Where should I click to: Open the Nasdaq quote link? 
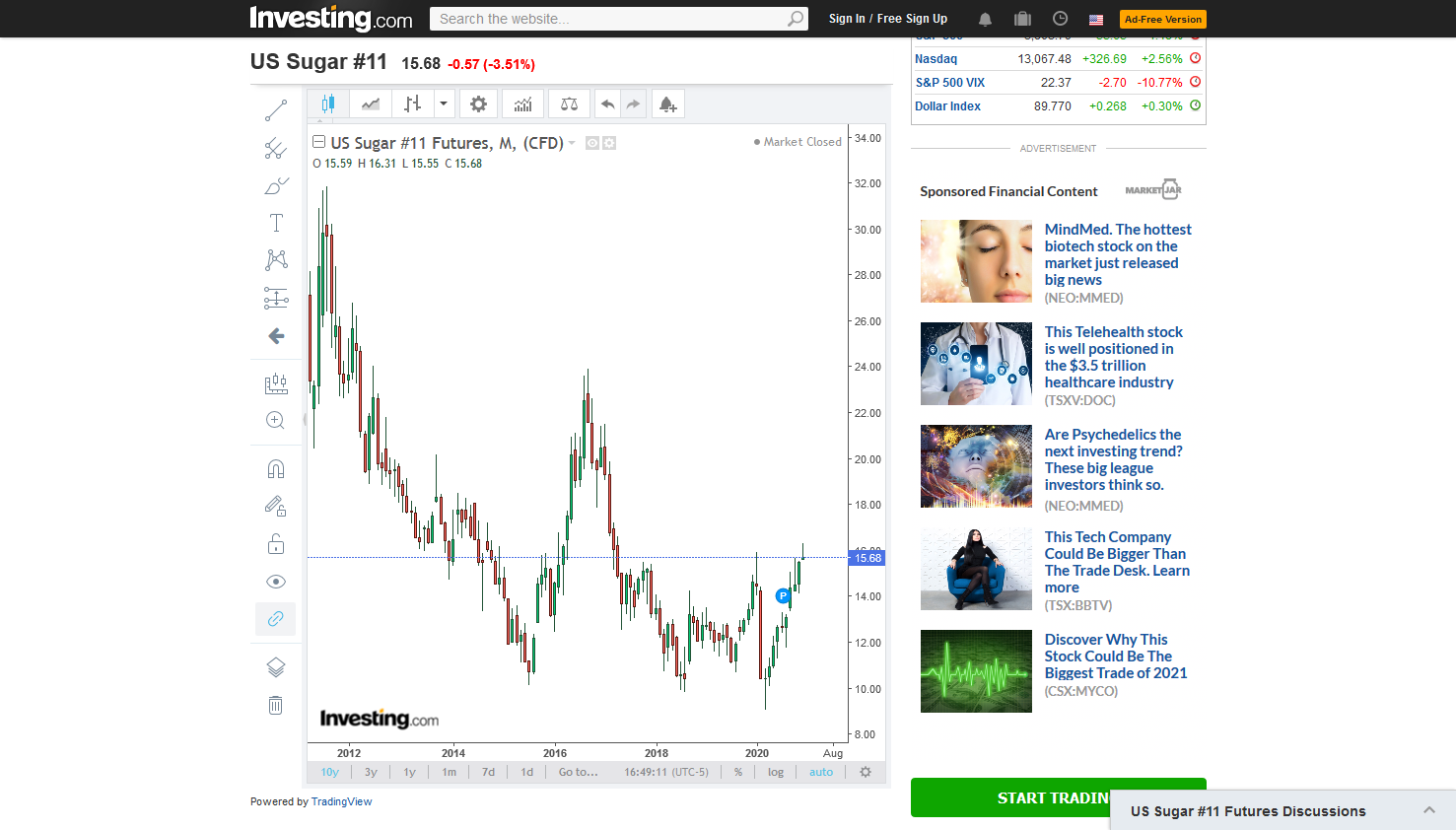(x=936, y=59)
